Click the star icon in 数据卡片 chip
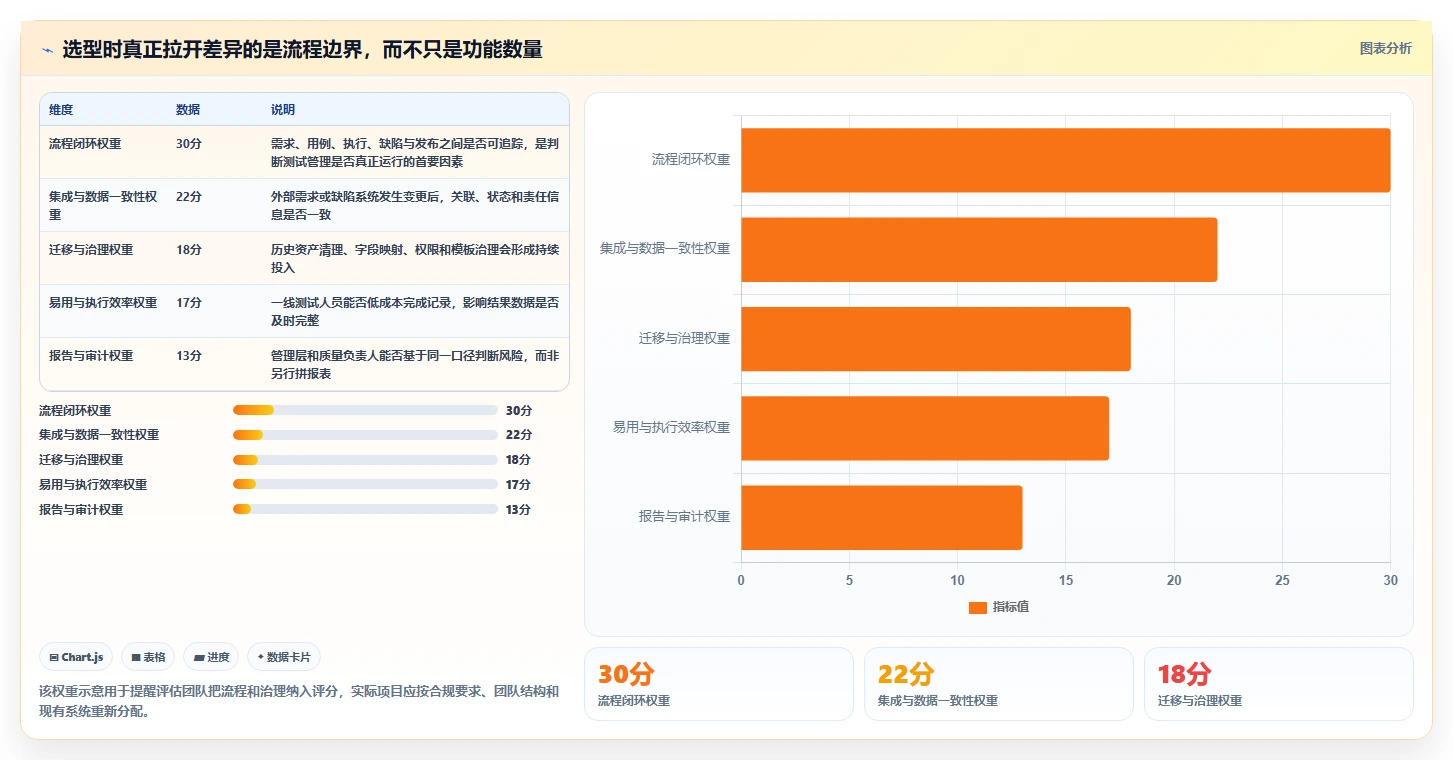The width and height of the screenshot is (1453, 760). tap(261, 657)
